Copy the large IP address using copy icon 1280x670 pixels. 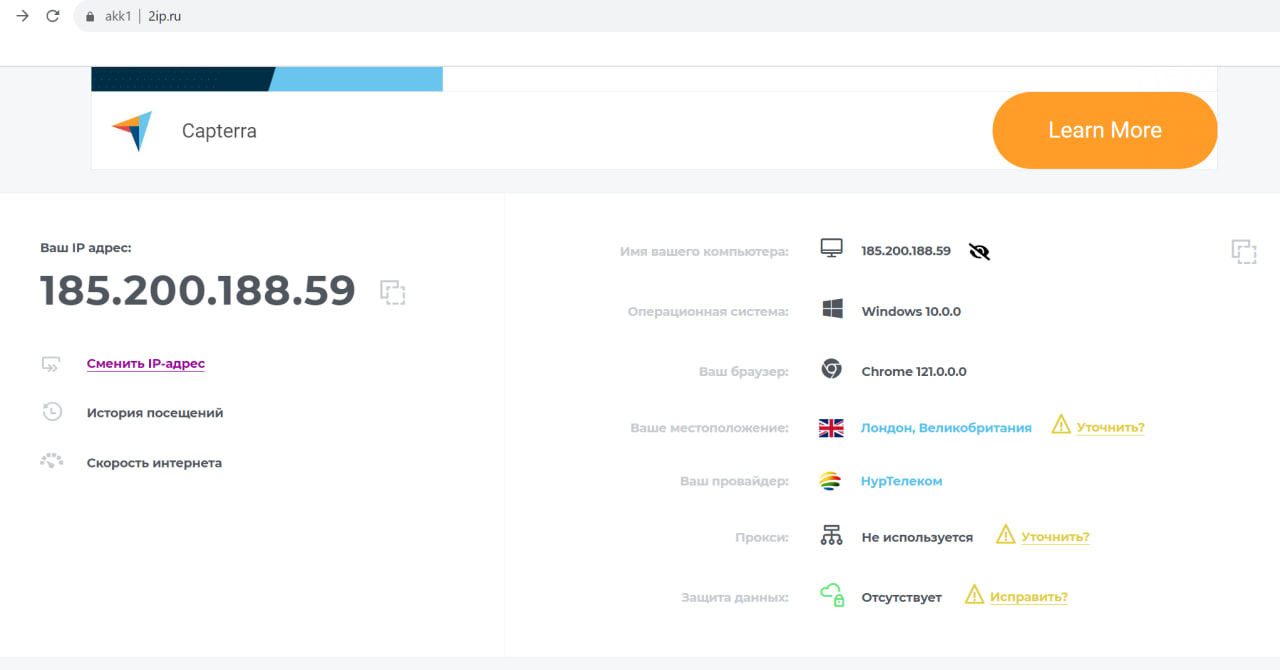tap(393, 292)
